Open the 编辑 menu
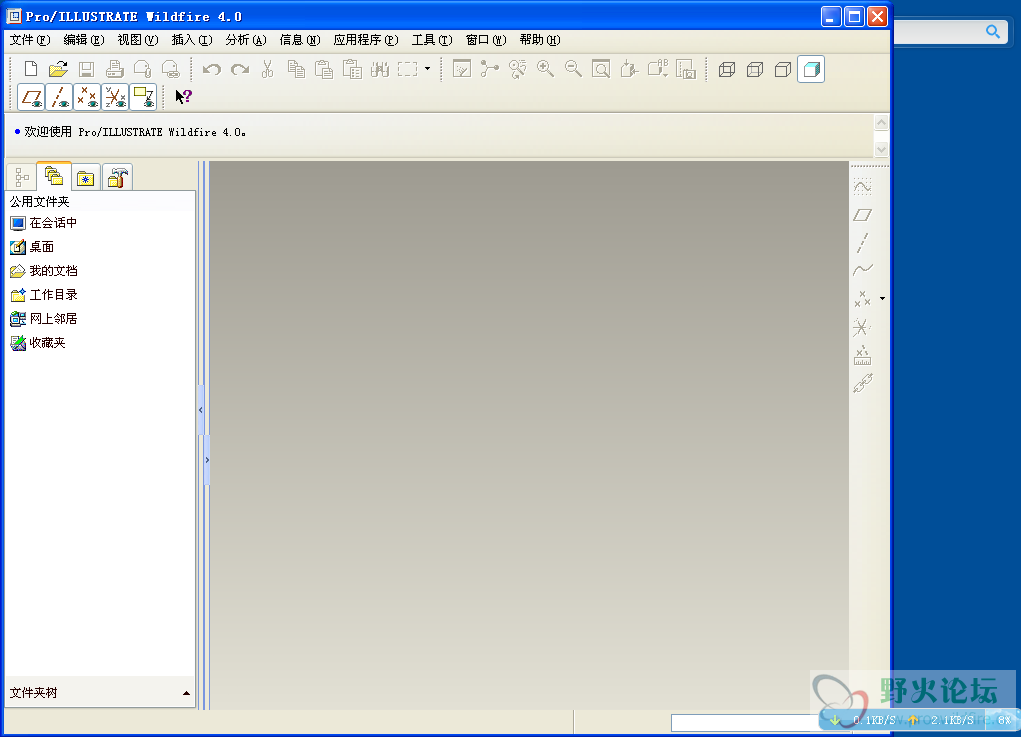1021x737 pixels. (x=84, y=40)
